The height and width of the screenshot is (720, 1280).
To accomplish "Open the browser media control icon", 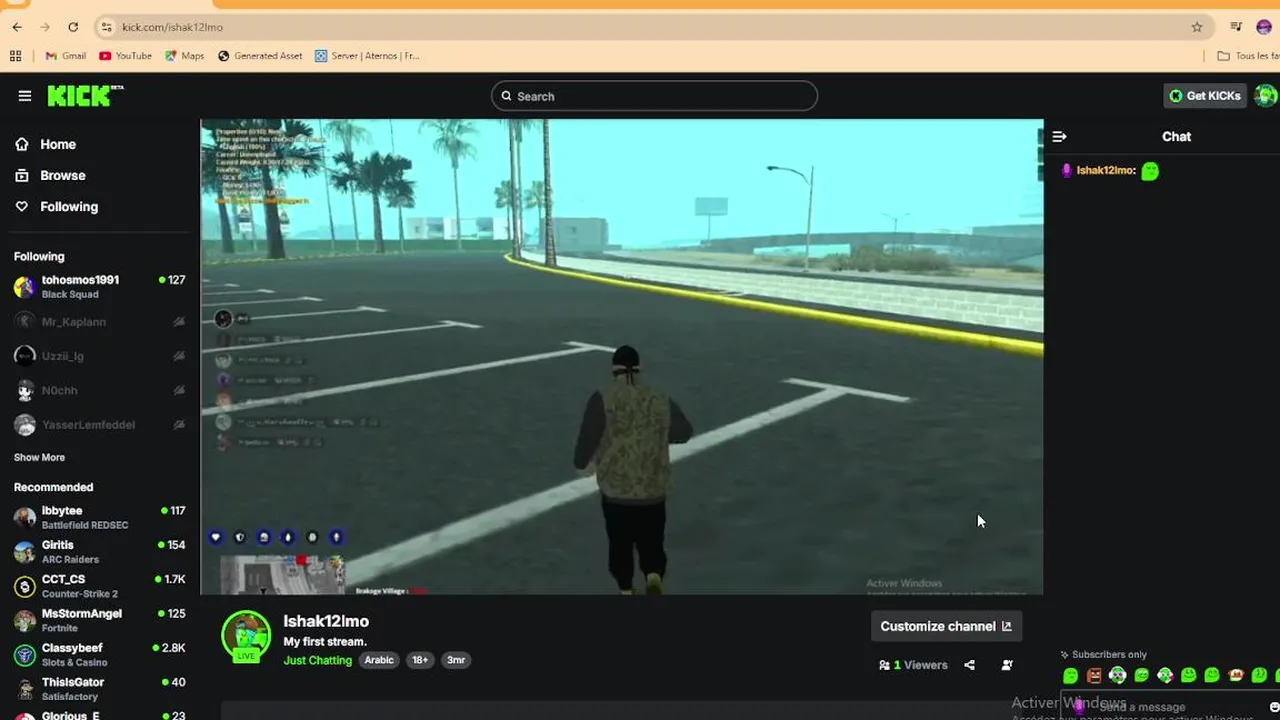I will point(1236,27).
